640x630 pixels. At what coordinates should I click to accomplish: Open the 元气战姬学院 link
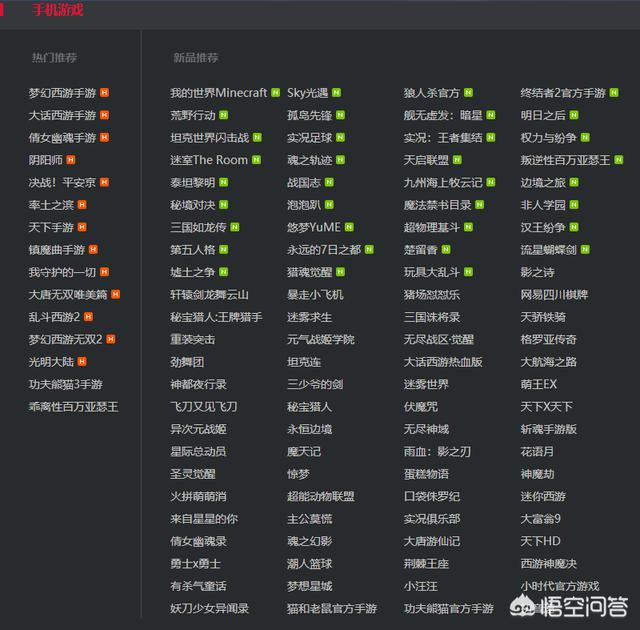[x=321, y=339]
